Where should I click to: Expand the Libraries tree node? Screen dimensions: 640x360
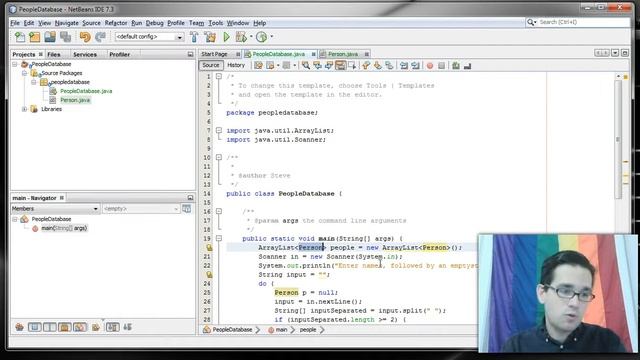[x=24, y=109]
